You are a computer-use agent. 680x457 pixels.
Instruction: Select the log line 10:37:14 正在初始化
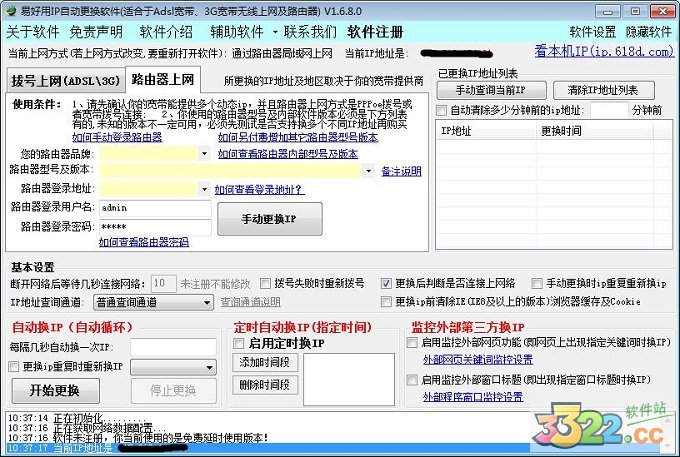coord(77,418)
